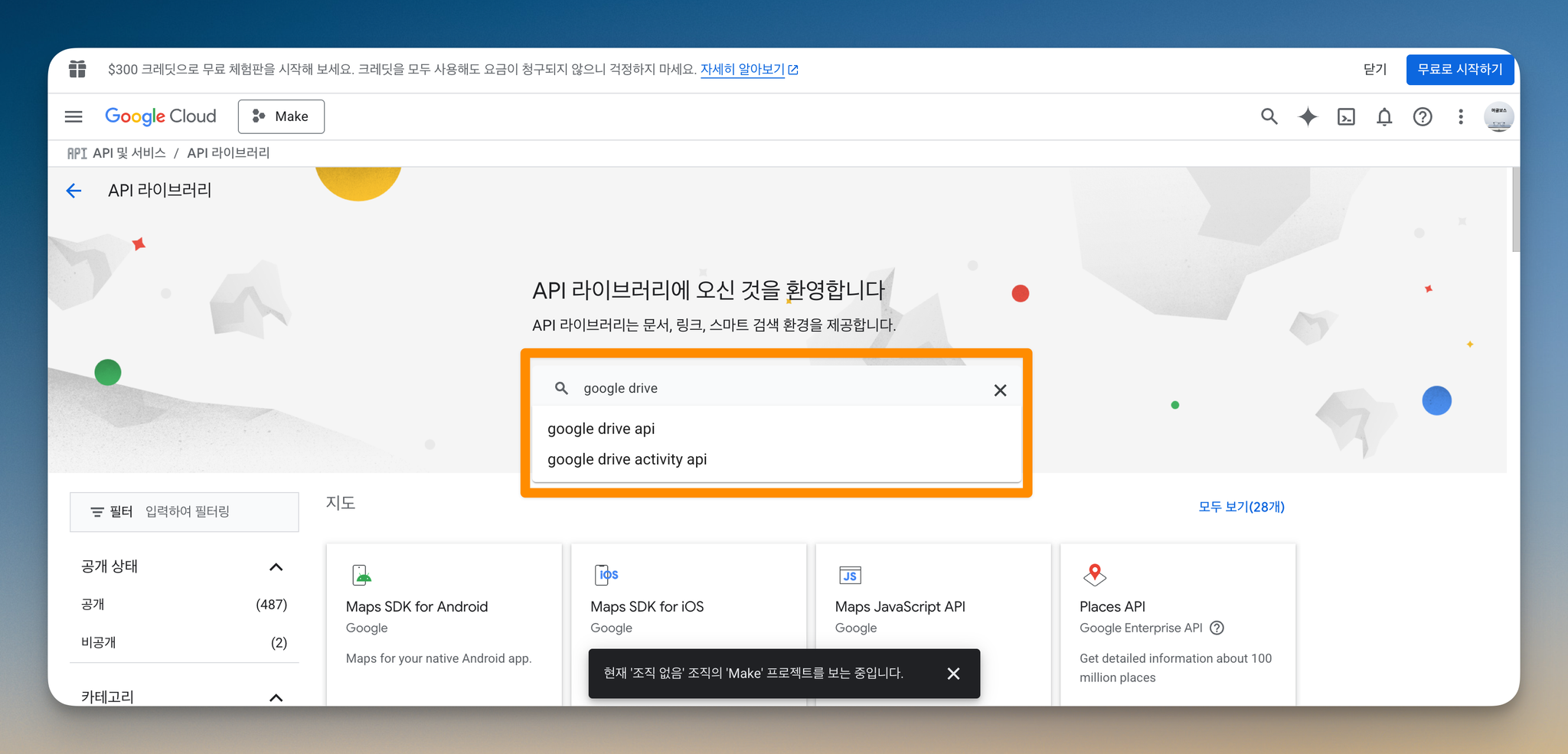Click the iOS icon on Maps SDK card

click(x=606, y=574)
